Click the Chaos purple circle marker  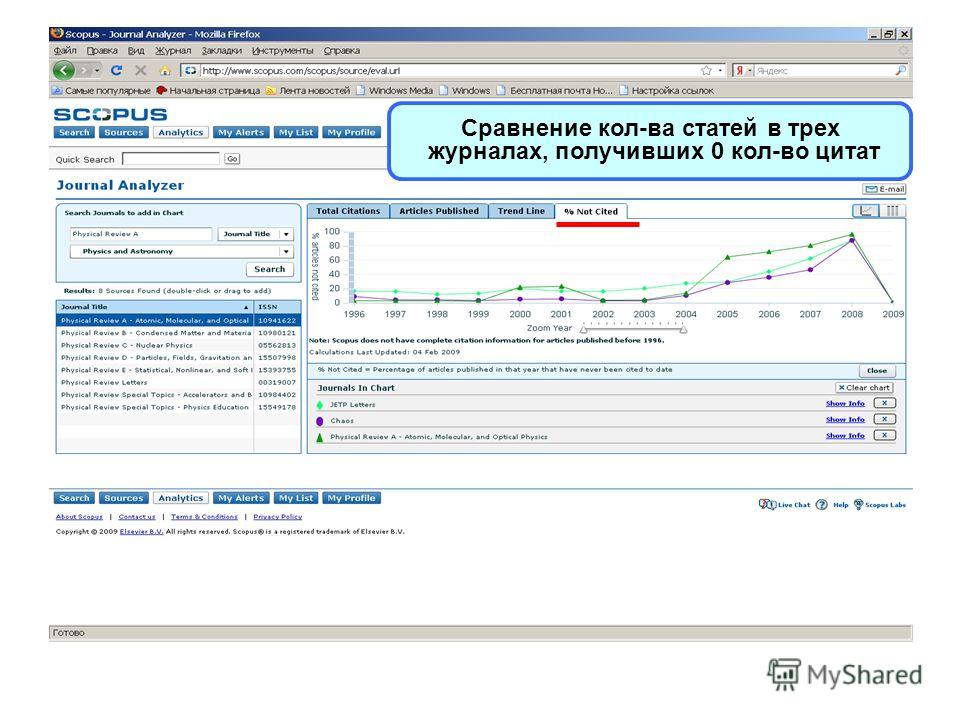pyautogui.click(x=320, y=421)
